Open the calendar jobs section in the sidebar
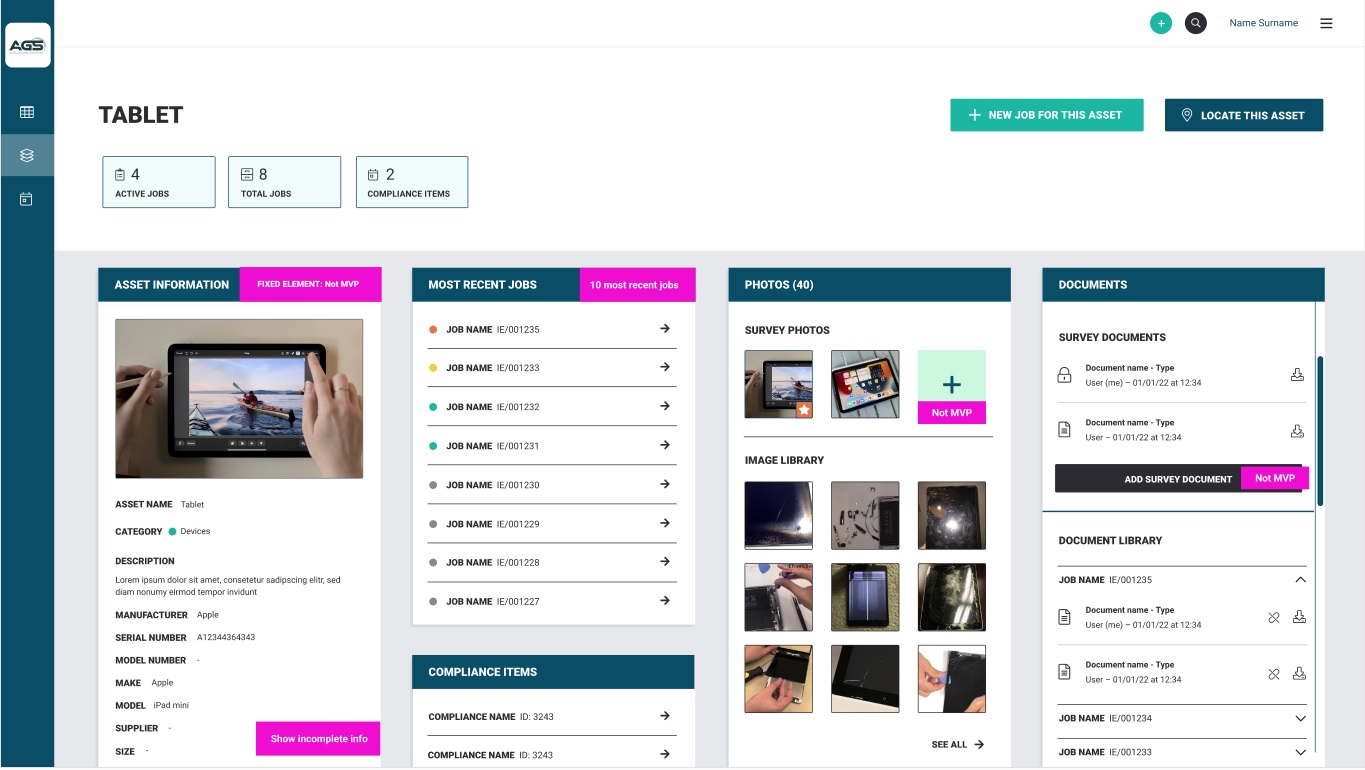1365x770 pixels. point(27,197)
